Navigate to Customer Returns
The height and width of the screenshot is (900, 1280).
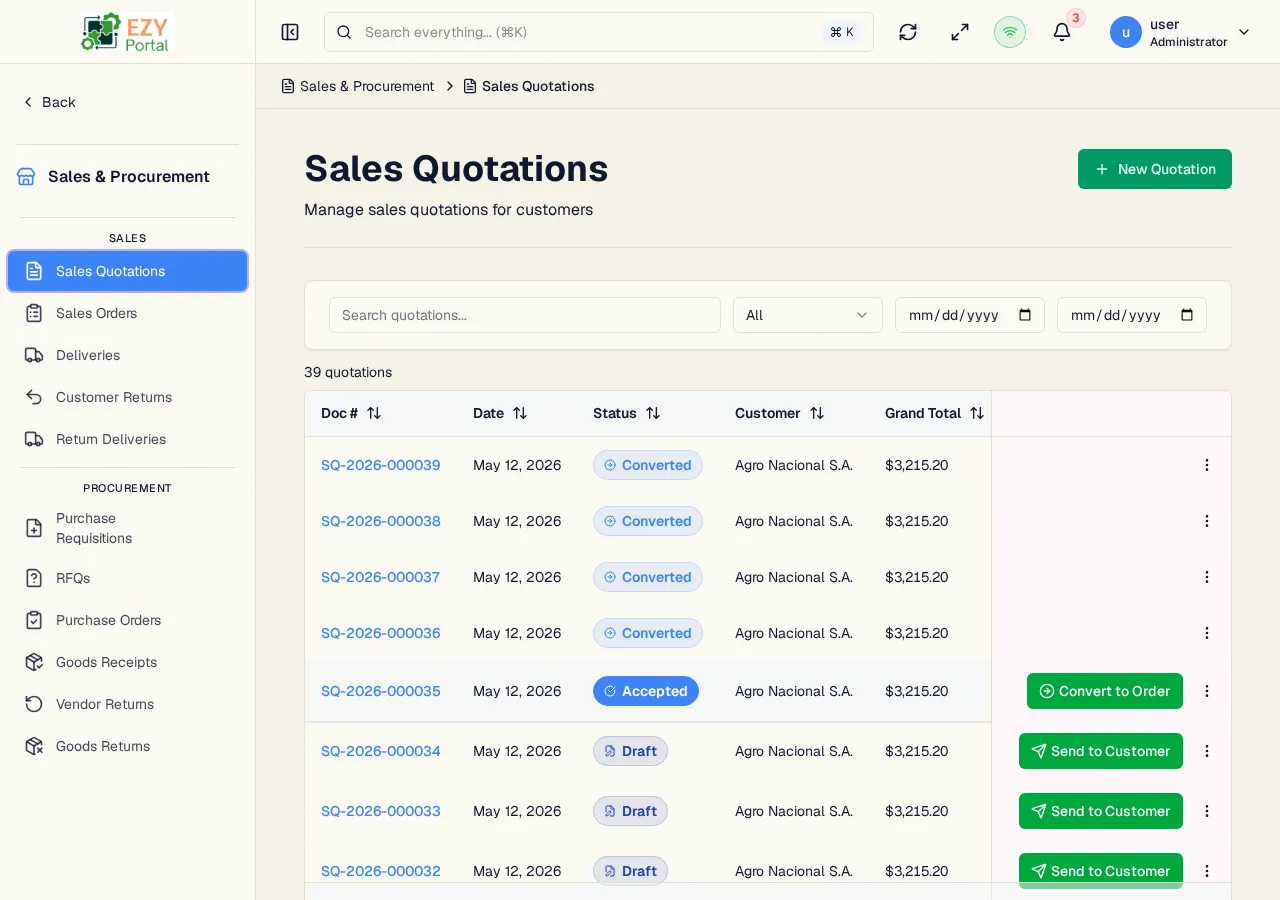pos(127,397)
